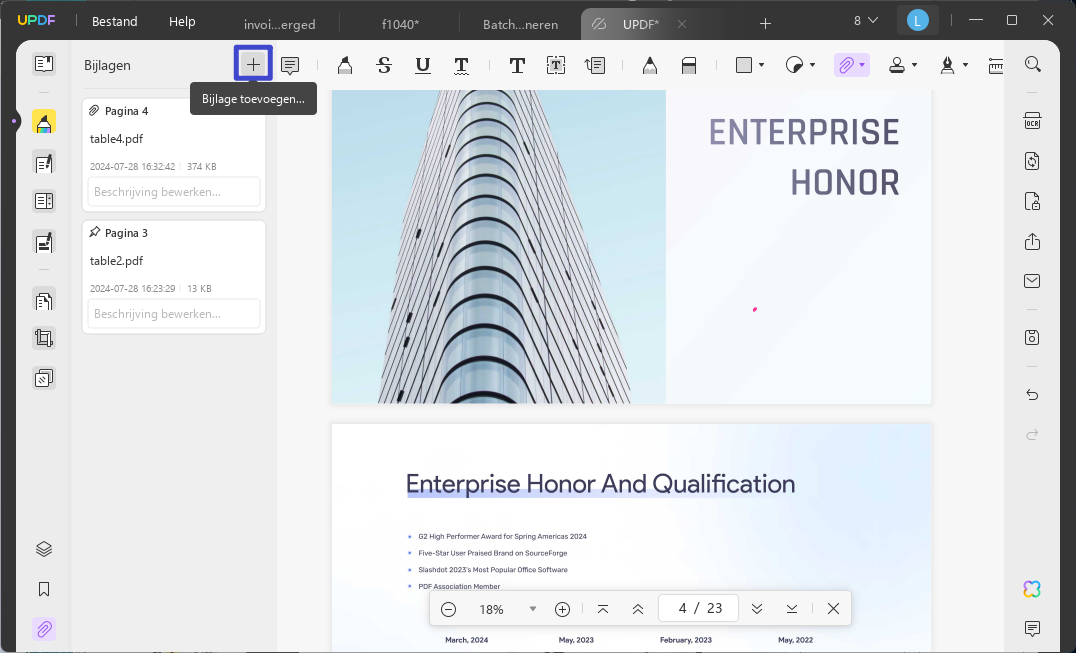The image size is (1076, 653).
Task: Edit description field for table2.pdf
Action: click(174, 313)
